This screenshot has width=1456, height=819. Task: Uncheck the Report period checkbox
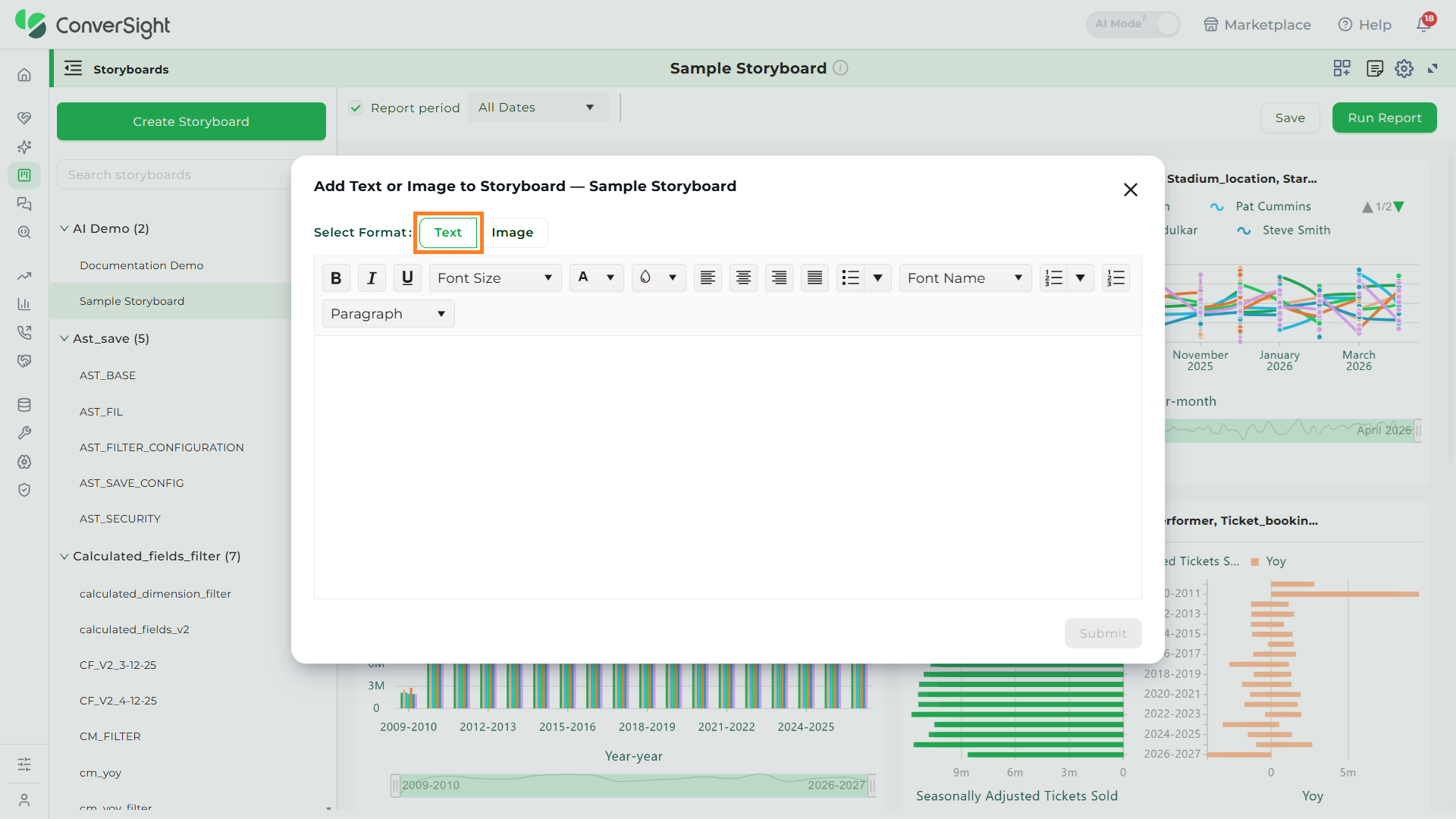356,108
